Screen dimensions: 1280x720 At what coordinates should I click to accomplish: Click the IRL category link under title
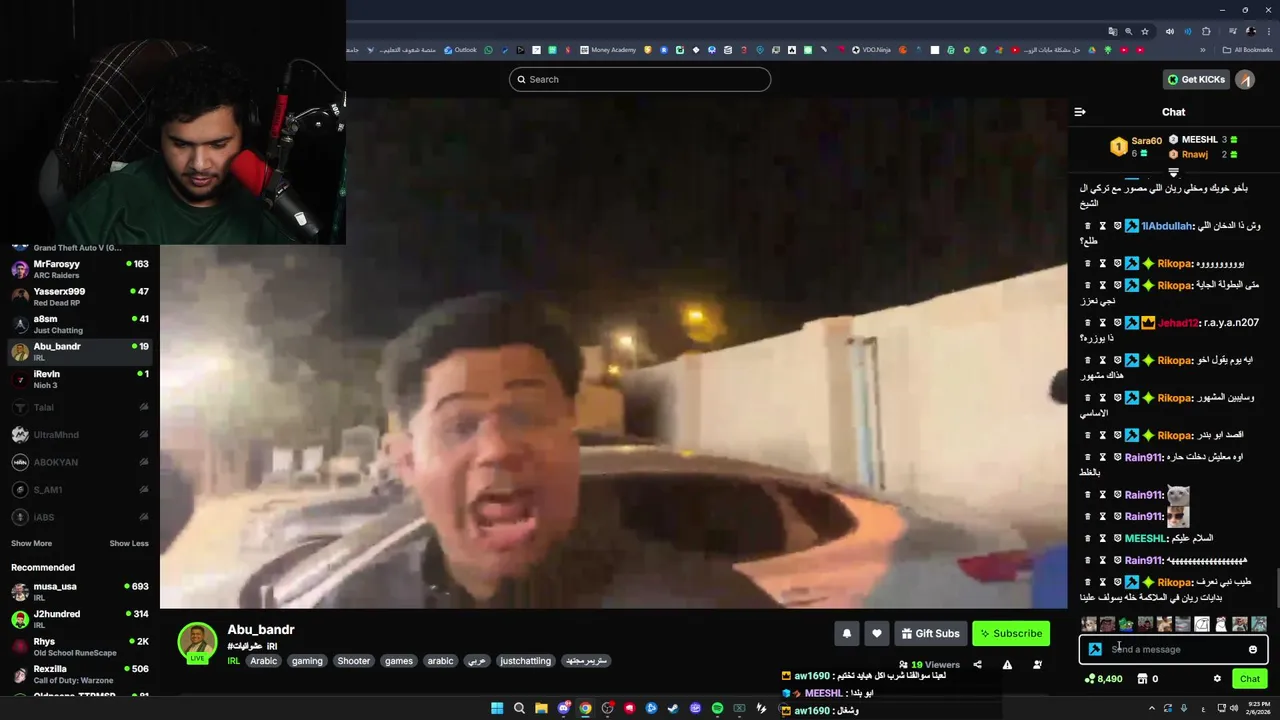[x=233, y=661]
